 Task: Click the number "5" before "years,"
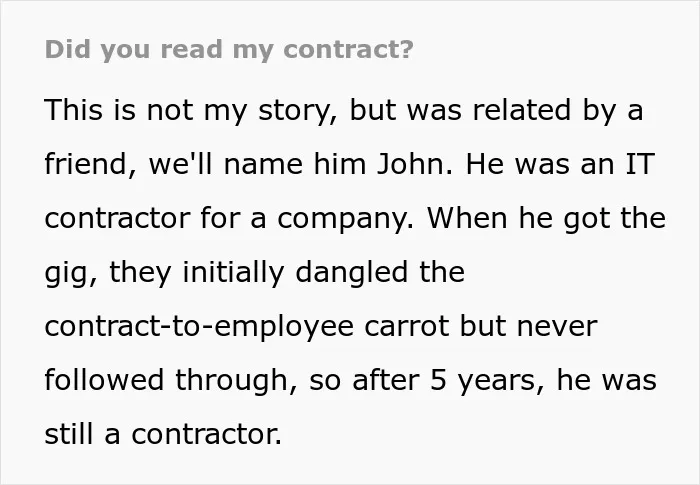coord(438,381)
